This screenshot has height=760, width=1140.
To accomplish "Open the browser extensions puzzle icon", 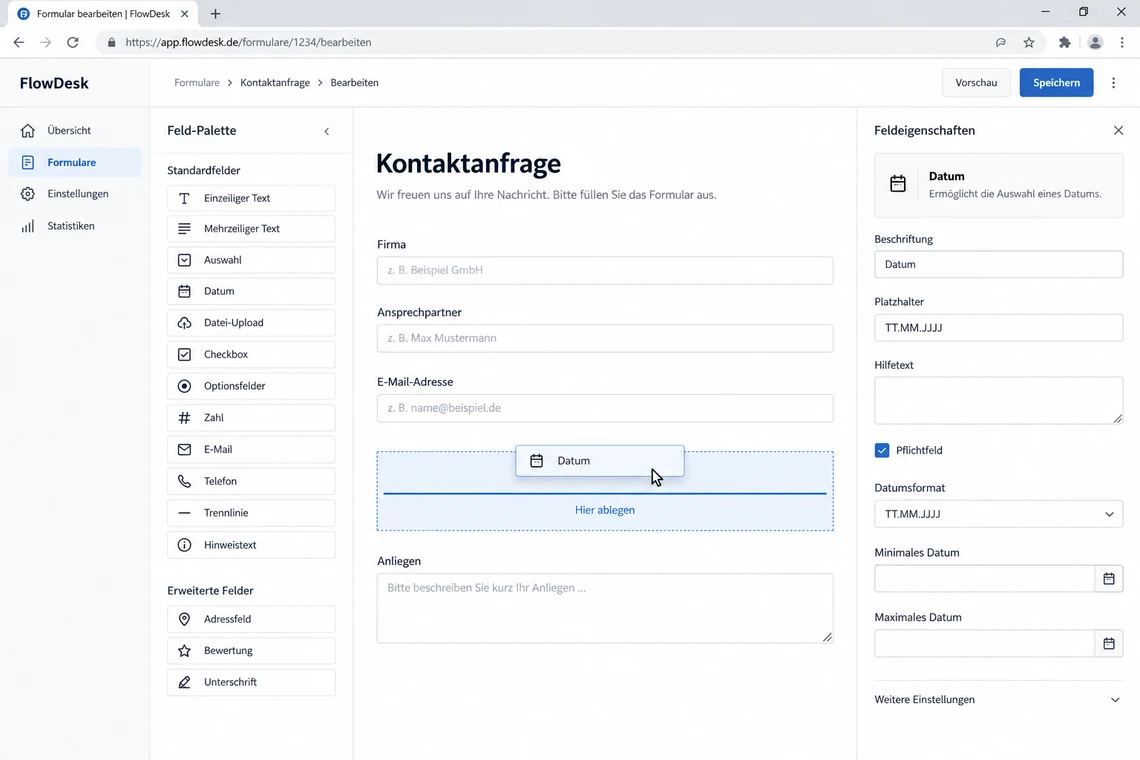I will [x=1064, y=42].
